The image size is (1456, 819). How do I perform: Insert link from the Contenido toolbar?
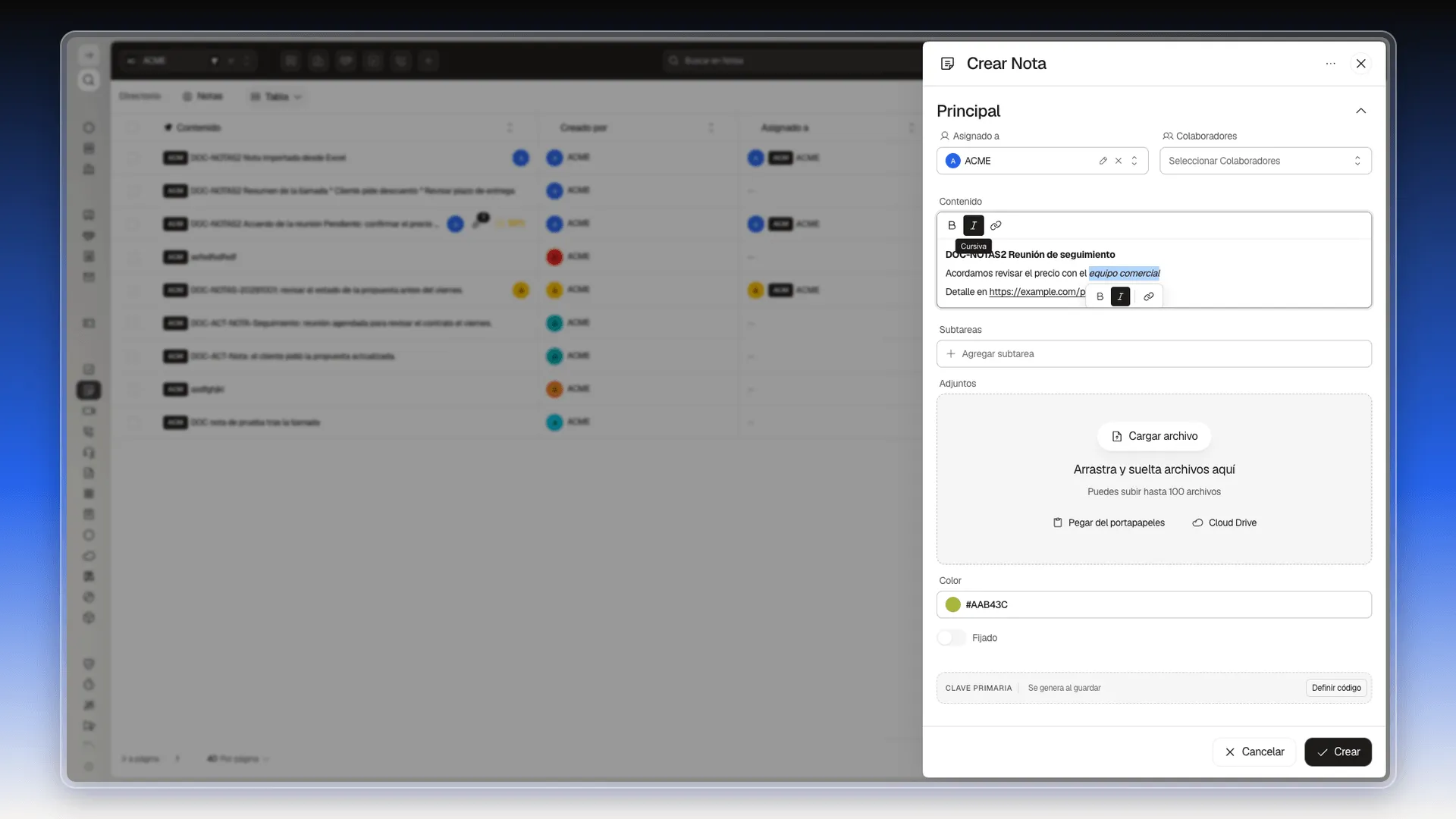pyautogui.click(x=996, y=225)
